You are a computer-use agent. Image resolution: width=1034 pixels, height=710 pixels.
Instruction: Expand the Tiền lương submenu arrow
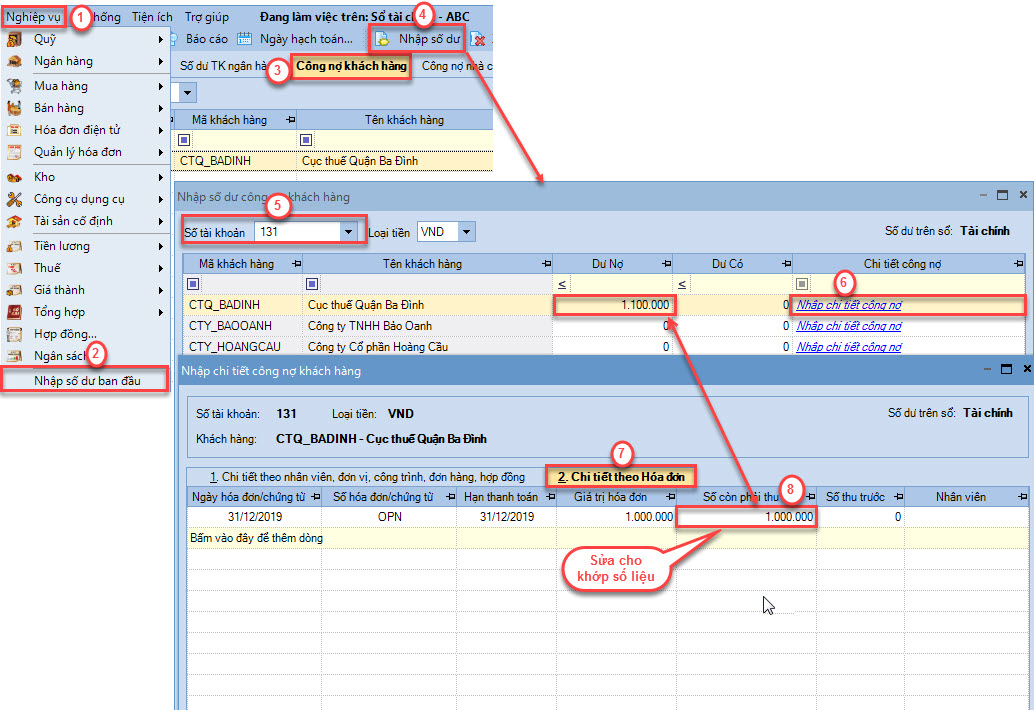pyautogui.click(x=160, y=247)
